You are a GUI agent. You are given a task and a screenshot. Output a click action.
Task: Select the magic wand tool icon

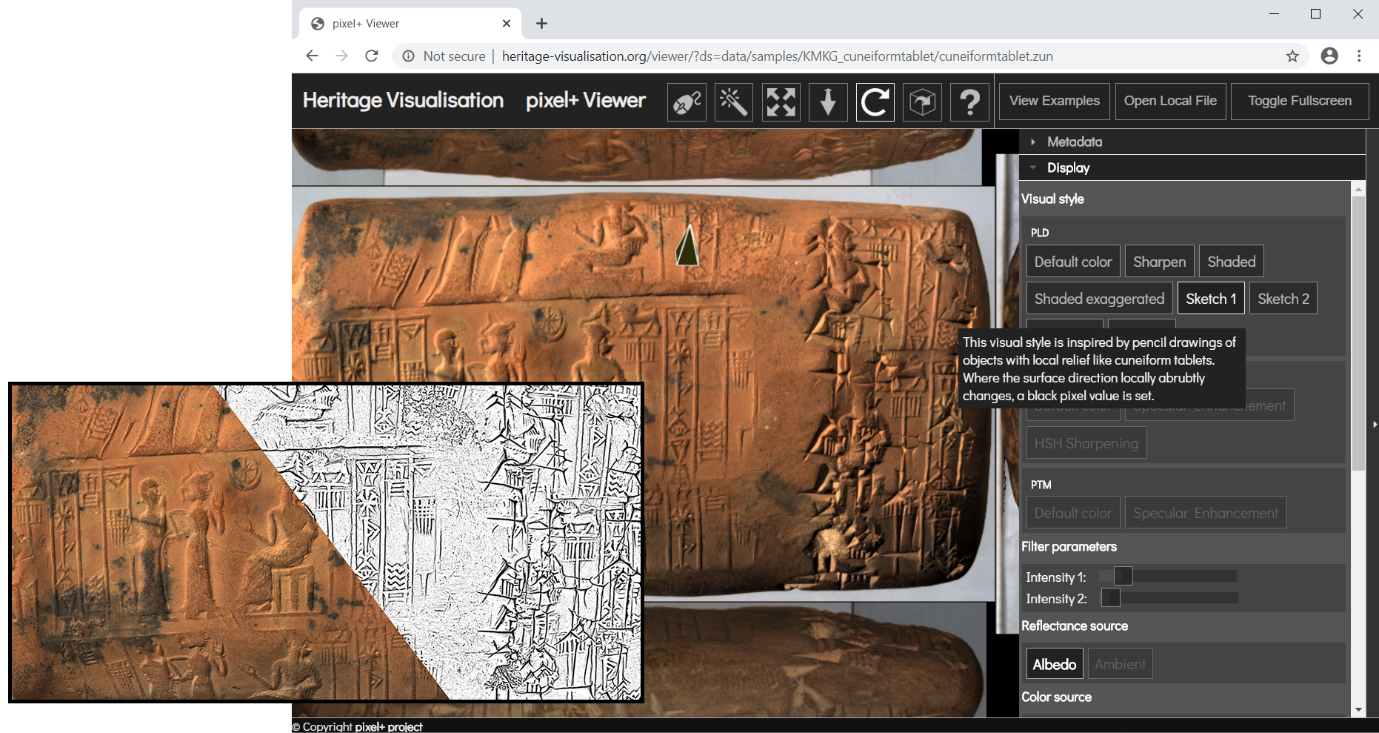734,101
